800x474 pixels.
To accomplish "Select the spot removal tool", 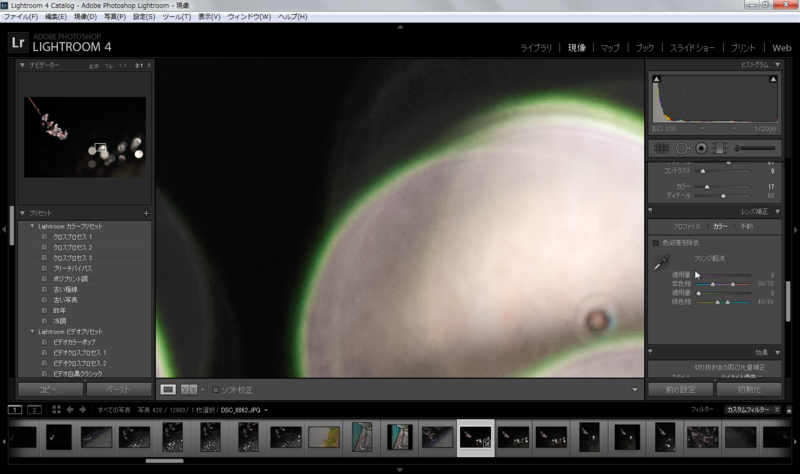I will tap(682, 148).
